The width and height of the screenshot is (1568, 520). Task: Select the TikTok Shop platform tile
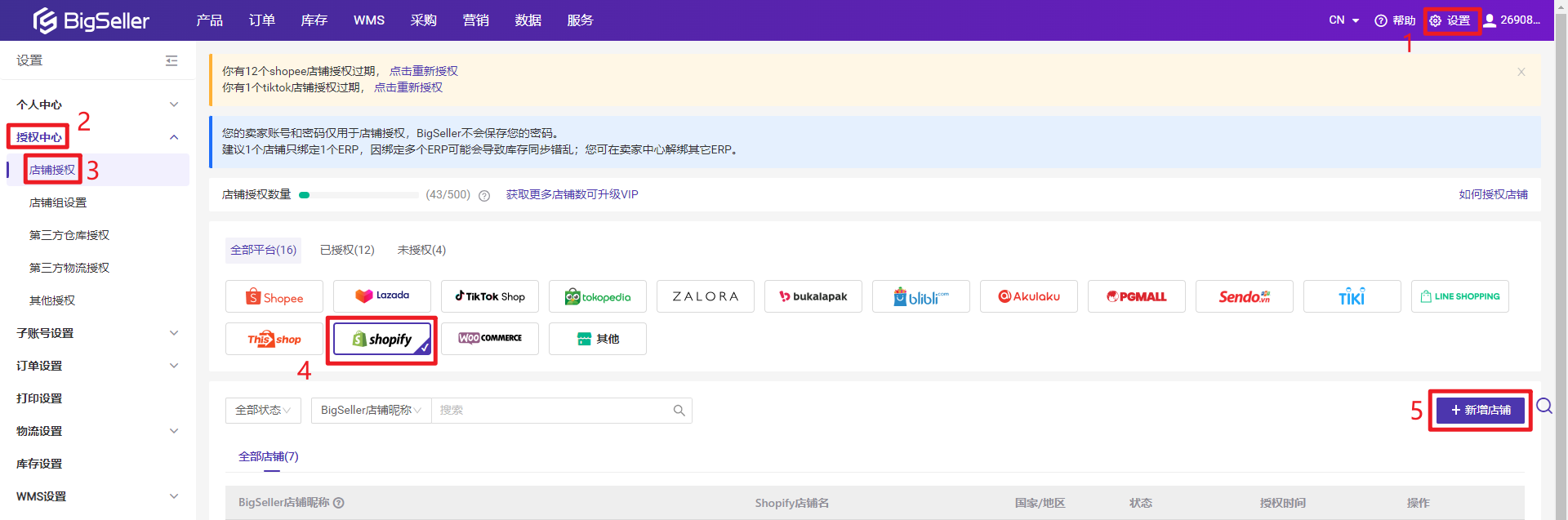coord(490,296)
